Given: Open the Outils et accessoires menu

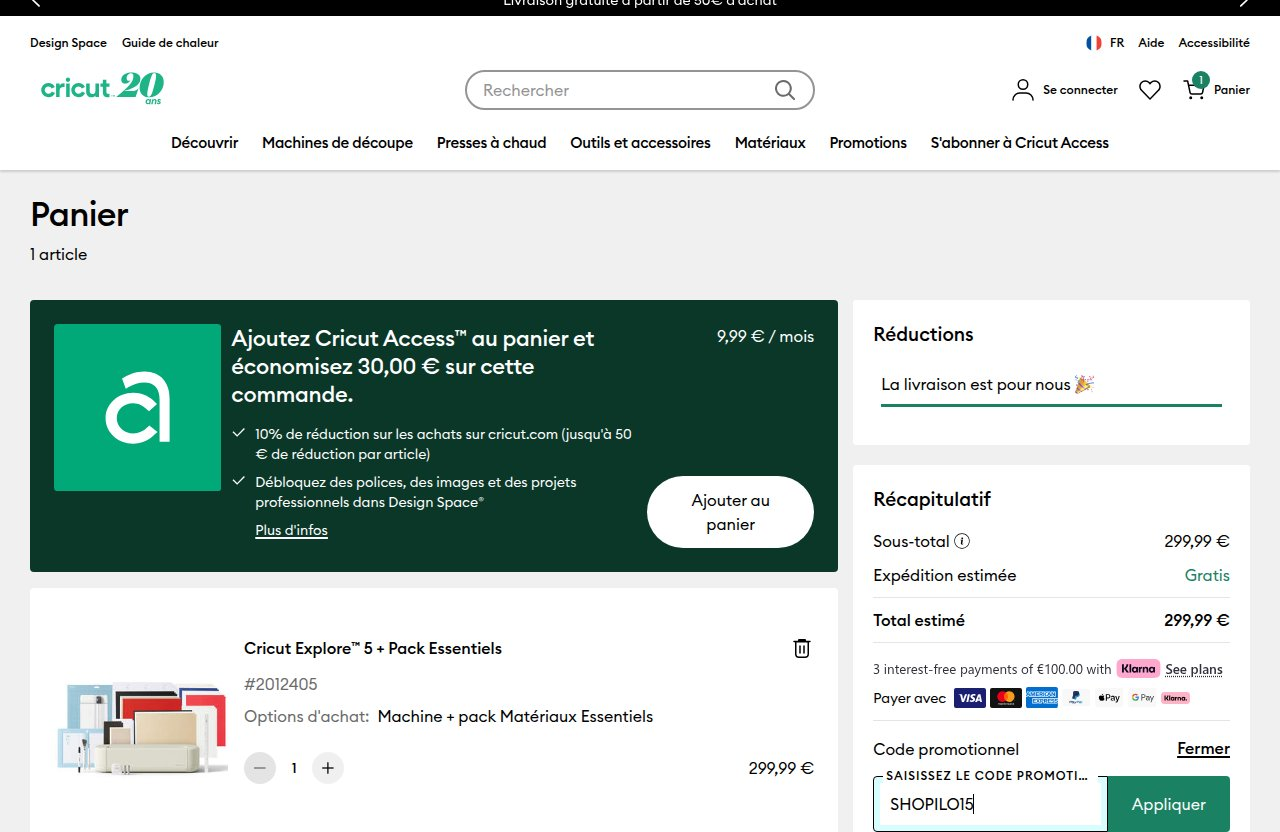Looking at the screenshot, I should [x=640, y=143].
